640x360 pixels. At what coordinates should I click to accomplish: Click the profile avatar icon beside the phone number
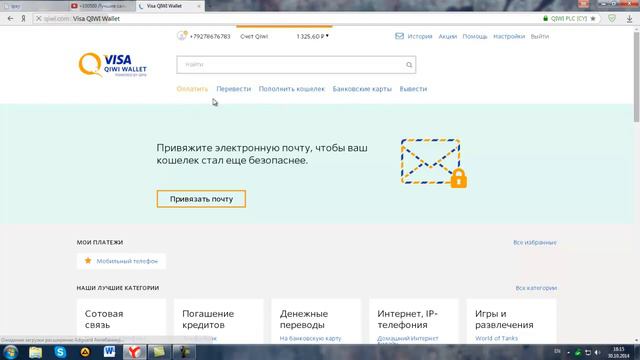182,36
